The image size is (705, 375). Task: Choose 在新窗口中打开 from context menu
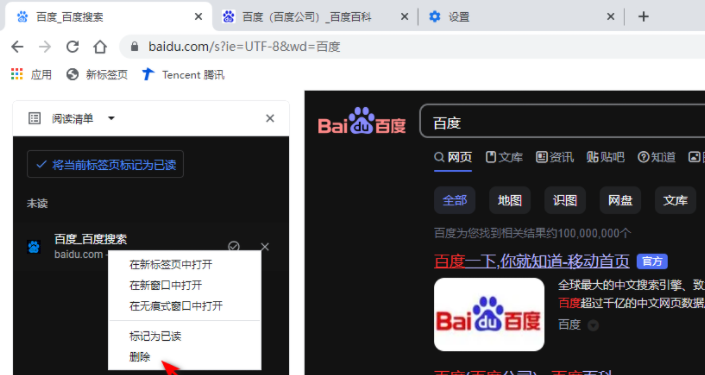pyautogui.click(x=184, y=285)
